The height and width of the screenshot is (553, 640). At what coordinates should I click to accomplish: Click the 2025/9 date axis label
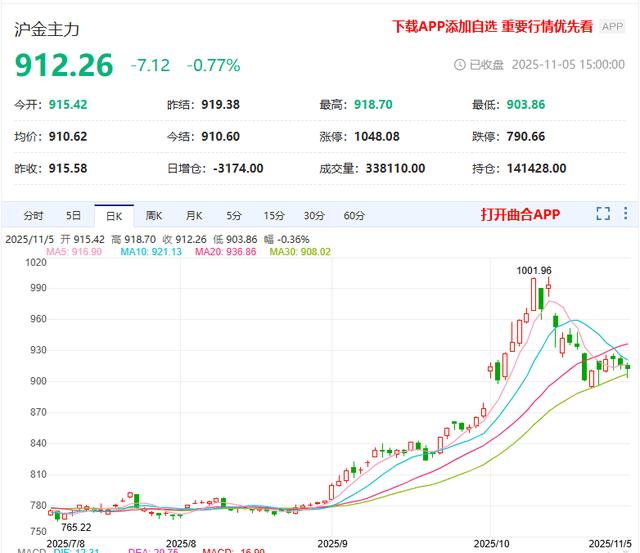[332, 544]
